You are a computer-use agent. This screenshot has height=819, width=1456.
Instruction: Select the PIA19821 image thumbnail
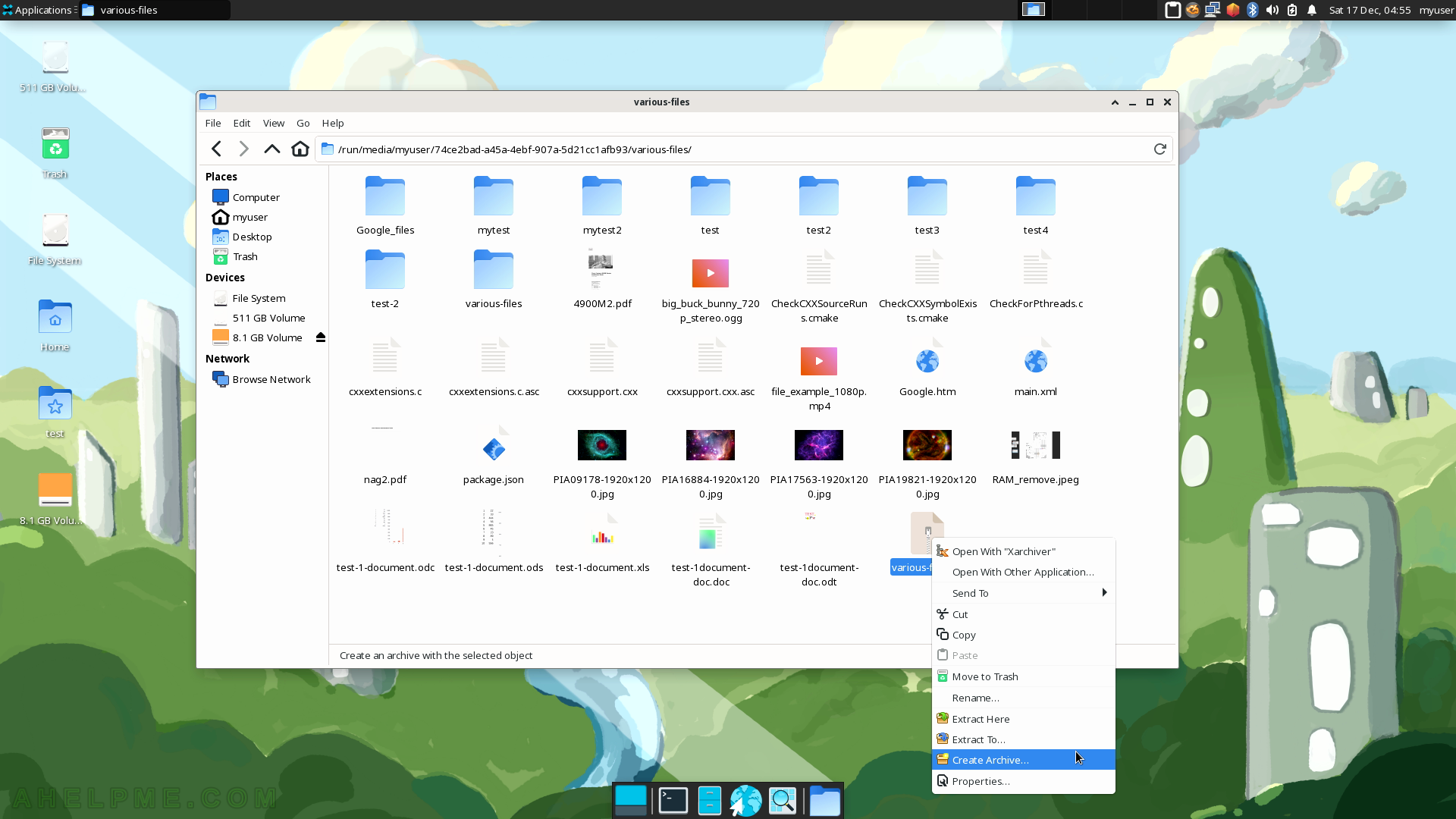(x=927, y=445)
